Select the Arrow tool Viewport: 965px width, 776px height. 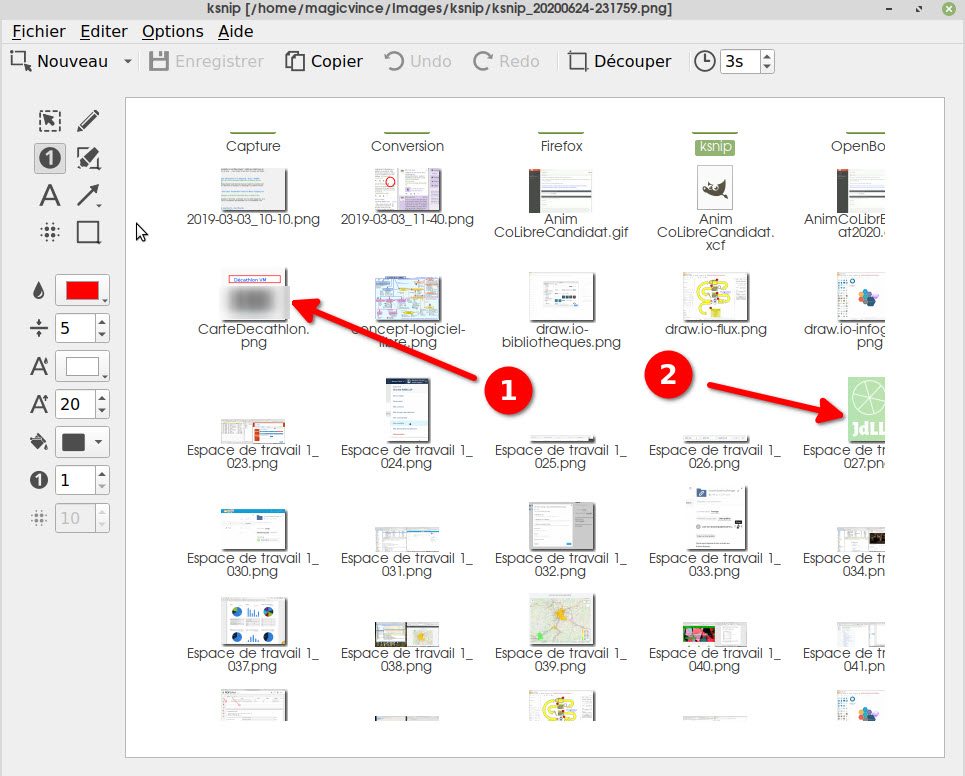(88, 195)
